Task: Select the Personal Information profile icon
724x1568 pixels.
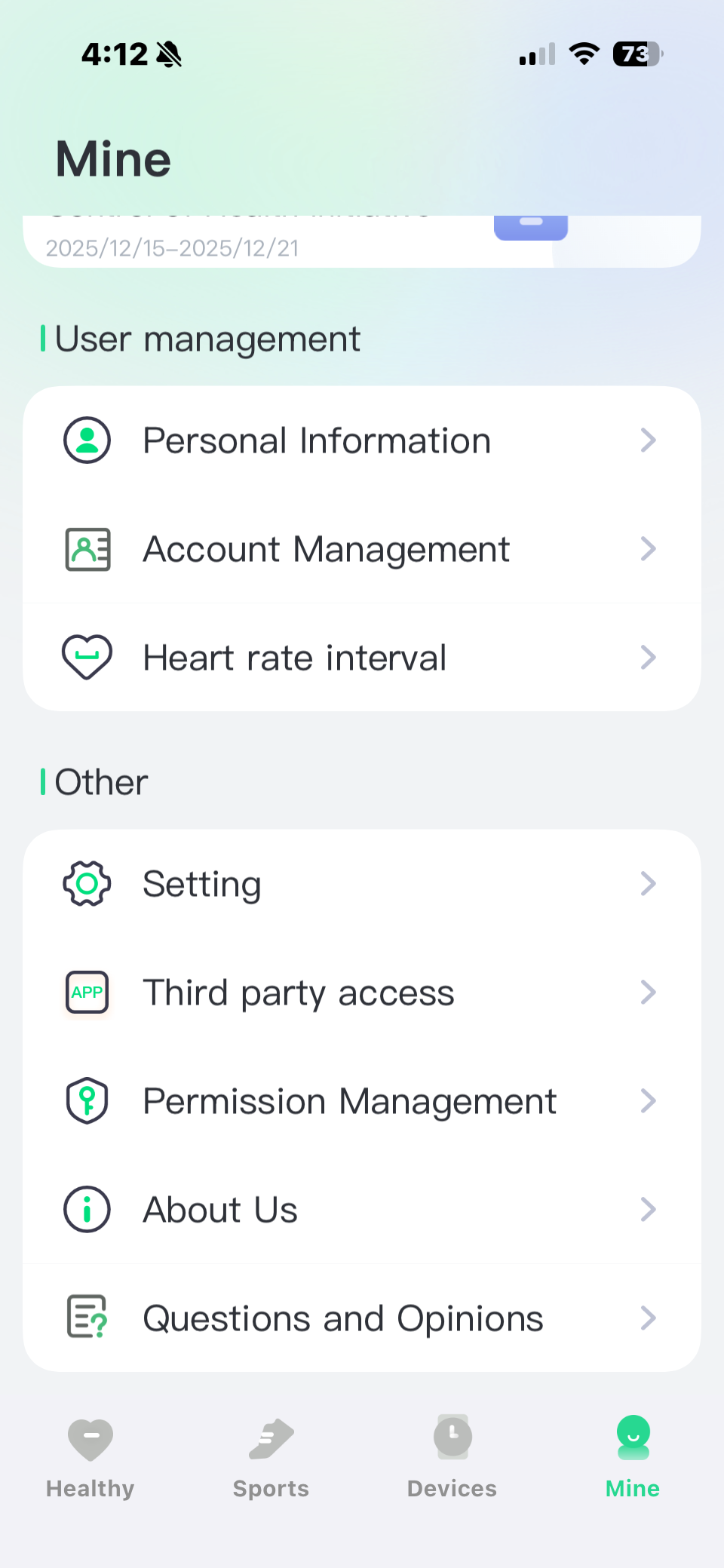Action: (x=87, y=440)
